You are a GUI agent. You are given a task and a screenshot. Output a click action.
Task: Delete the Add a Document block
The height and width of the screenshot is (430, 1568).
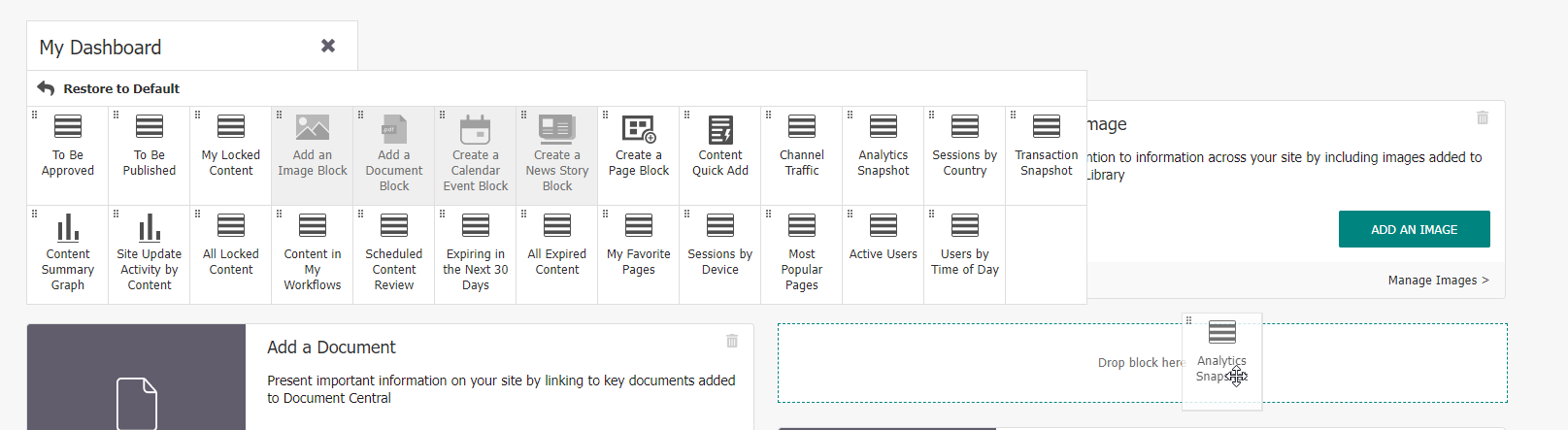tap(732, 341)
